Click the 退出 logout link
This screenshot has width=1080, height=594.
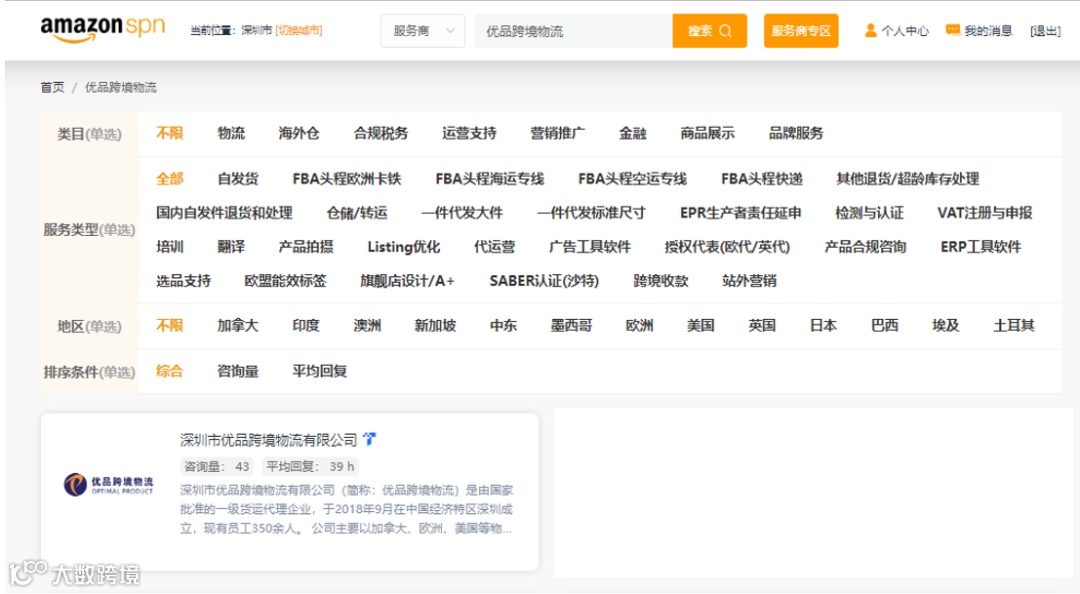(1046, 31)
